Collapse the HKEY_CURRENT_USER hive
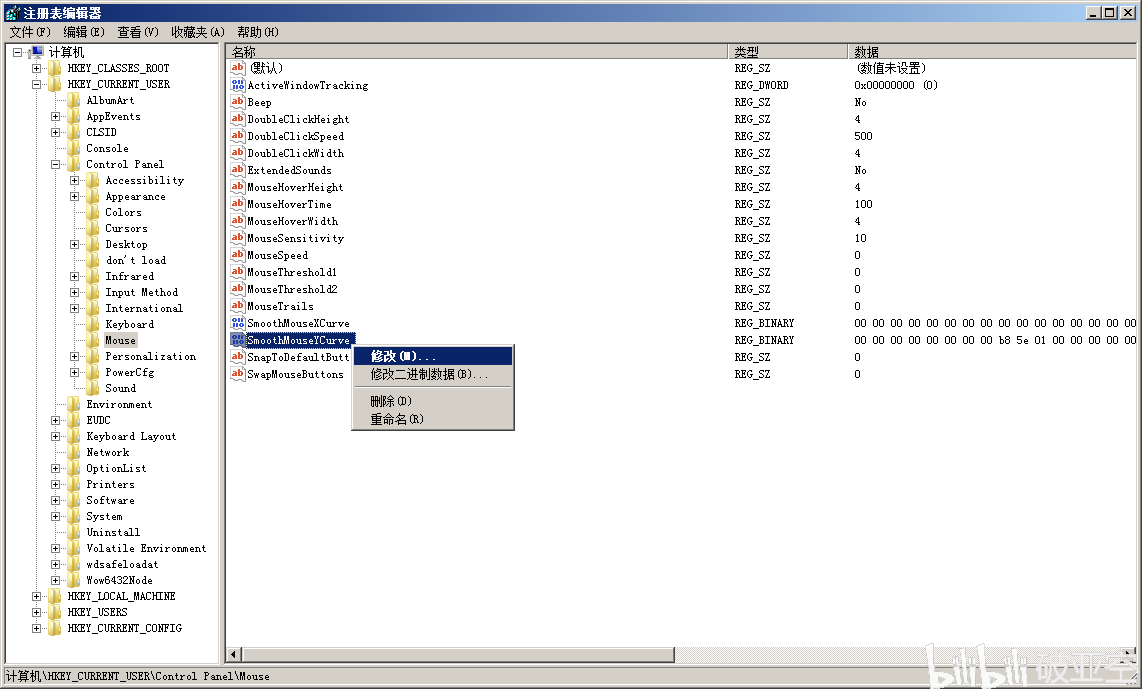This screenshot has width=1142, height=689. point(36,84)
